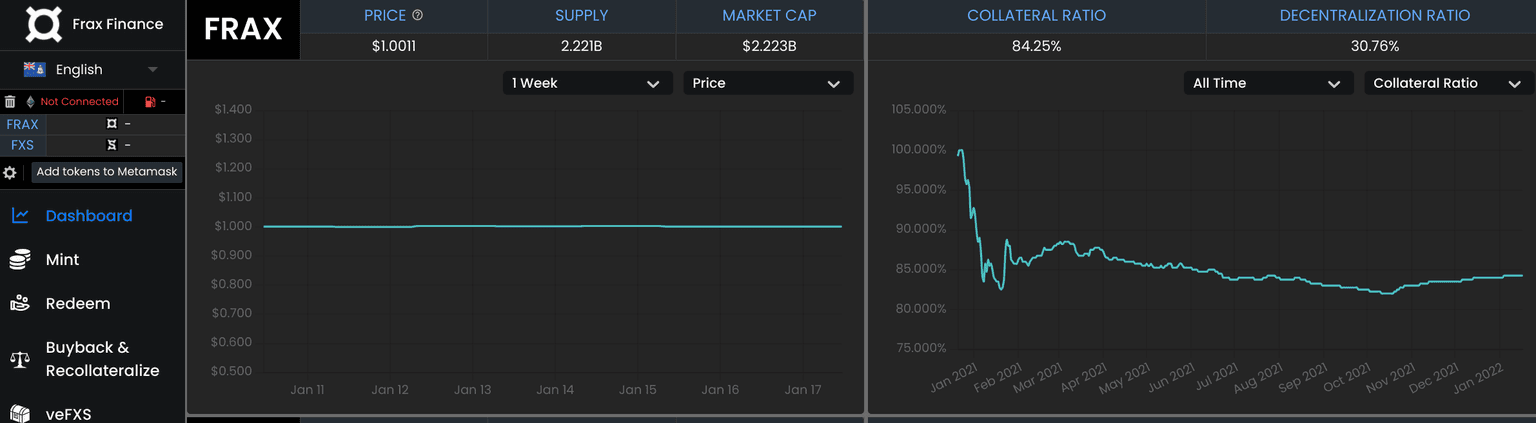The width and height of the screenshot is (1536, 423).
Task: Open the veFXS menu item
Action: pos(68,413)
